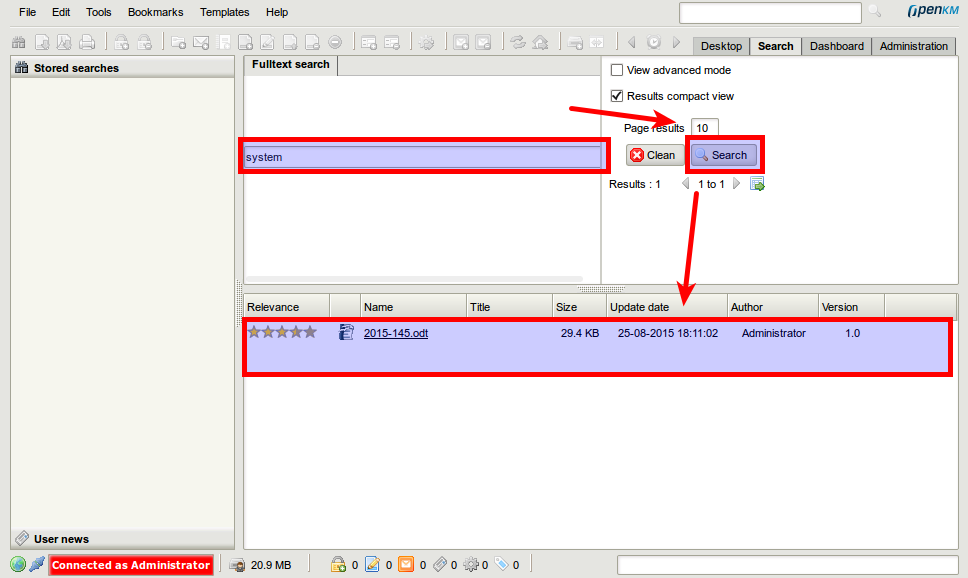This screenshot has height=578, width=968.
Task: Enable View advanced mode checkbox
Action: [x=617, y=70]
